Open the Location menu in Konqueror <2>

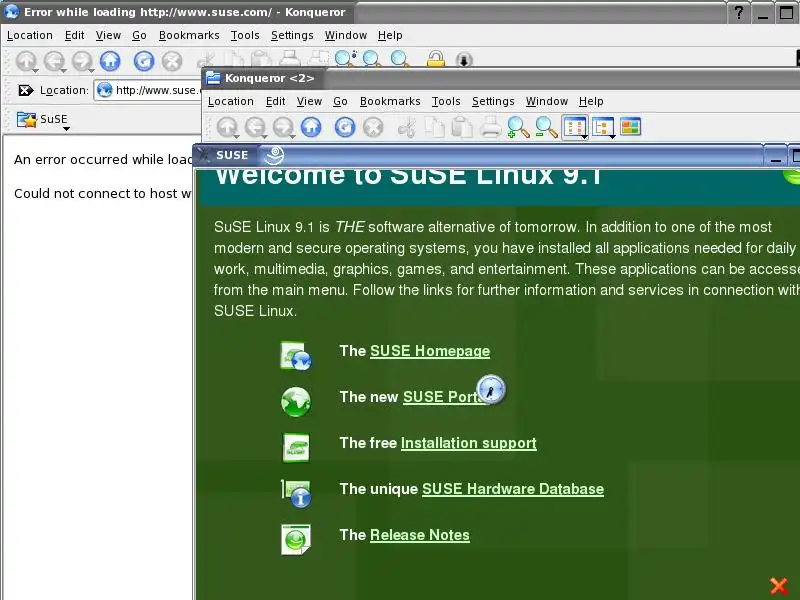(x=231, y=101)
